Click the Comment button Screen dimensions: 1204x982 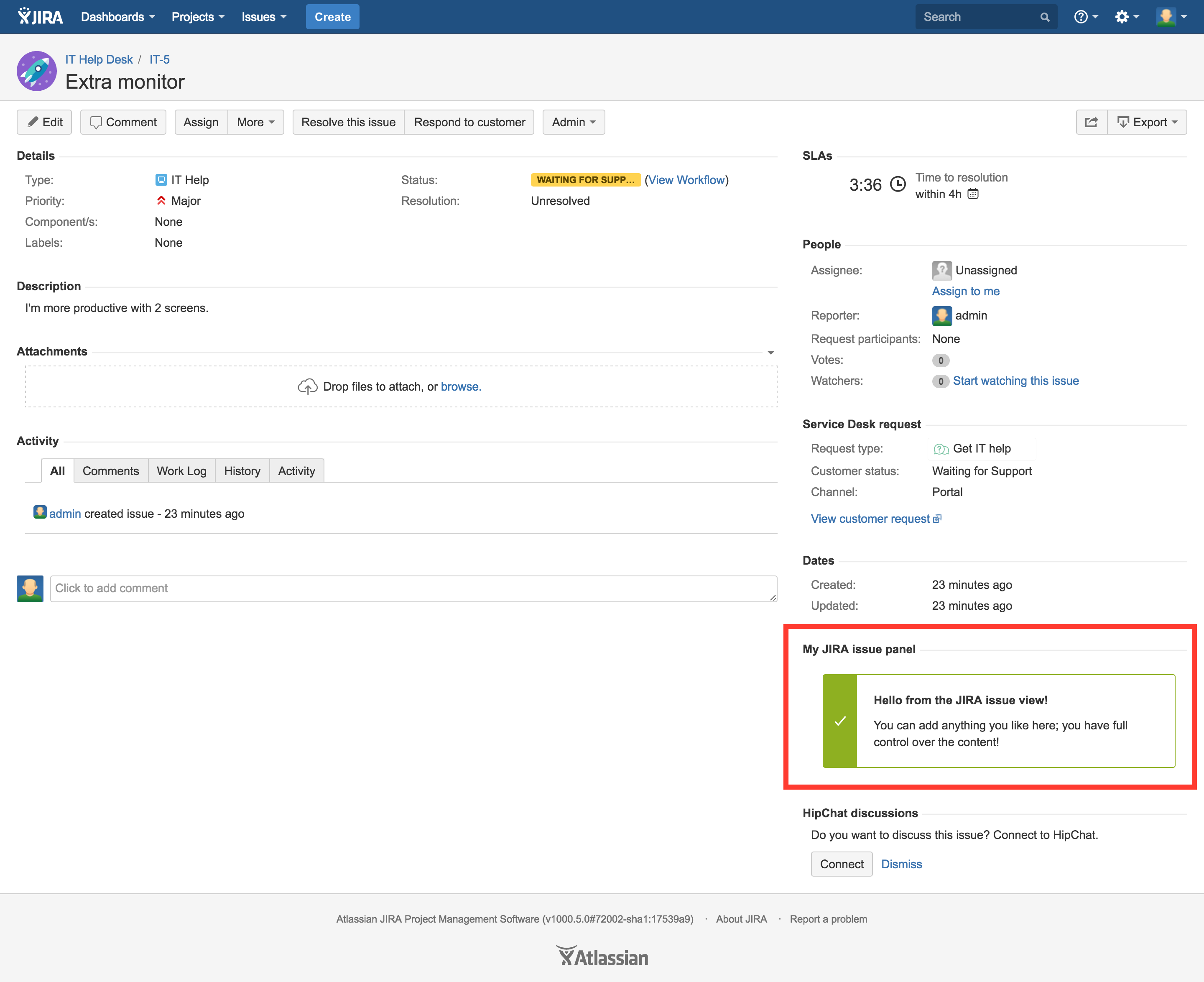[x=123, y=122]
